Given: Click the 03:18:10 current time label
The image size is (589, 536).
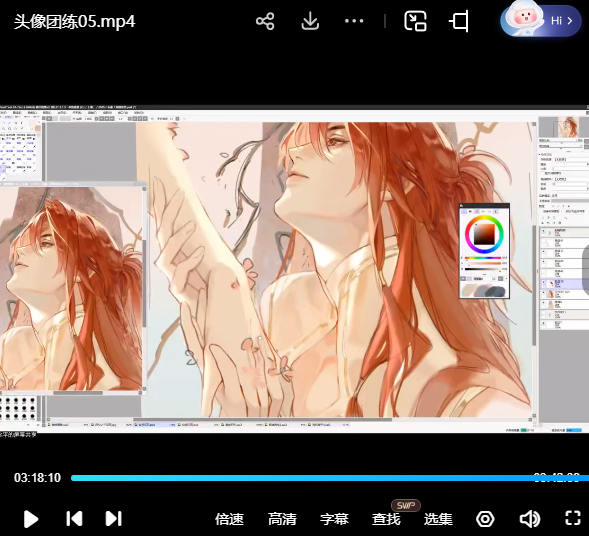Looking at the screenshot, I should tap(37, 478).
